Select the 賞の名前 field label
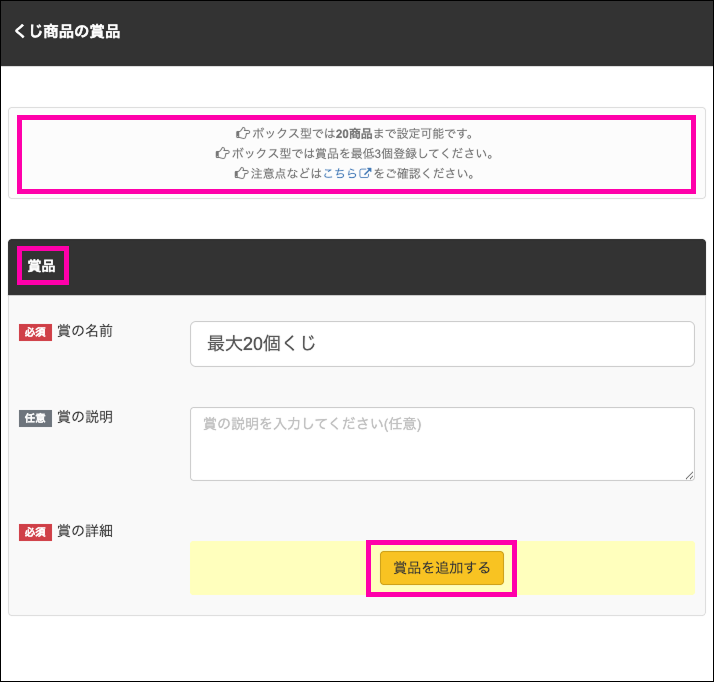Screen dimensions: 714x682 pos(85,331)
